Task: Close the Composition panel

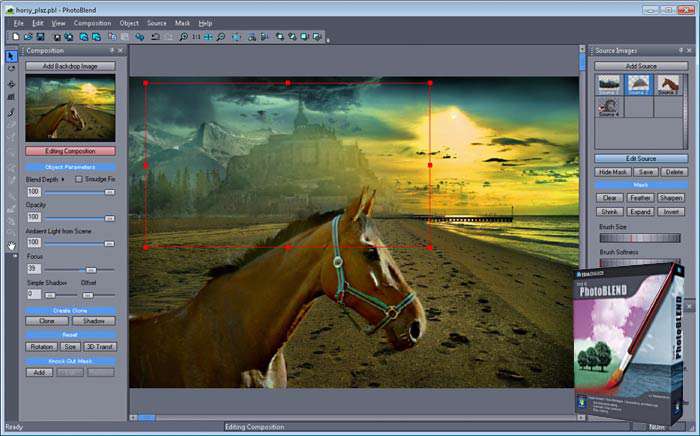Action: [x=120, y=50]
